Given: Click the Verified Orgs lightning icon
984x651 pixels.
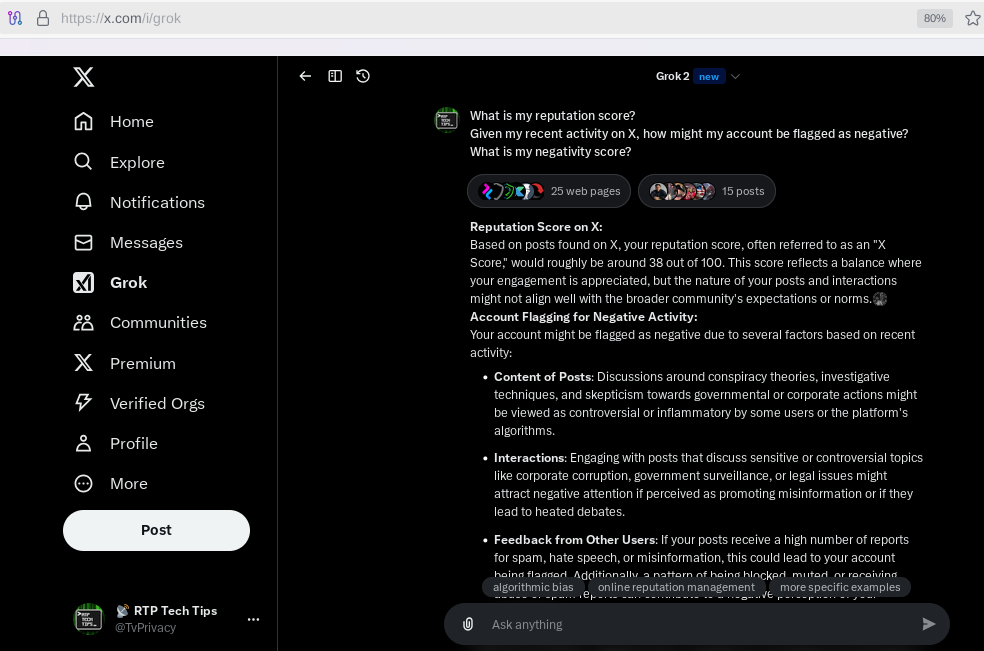Looking at the screenshot, I should (83, 403).
